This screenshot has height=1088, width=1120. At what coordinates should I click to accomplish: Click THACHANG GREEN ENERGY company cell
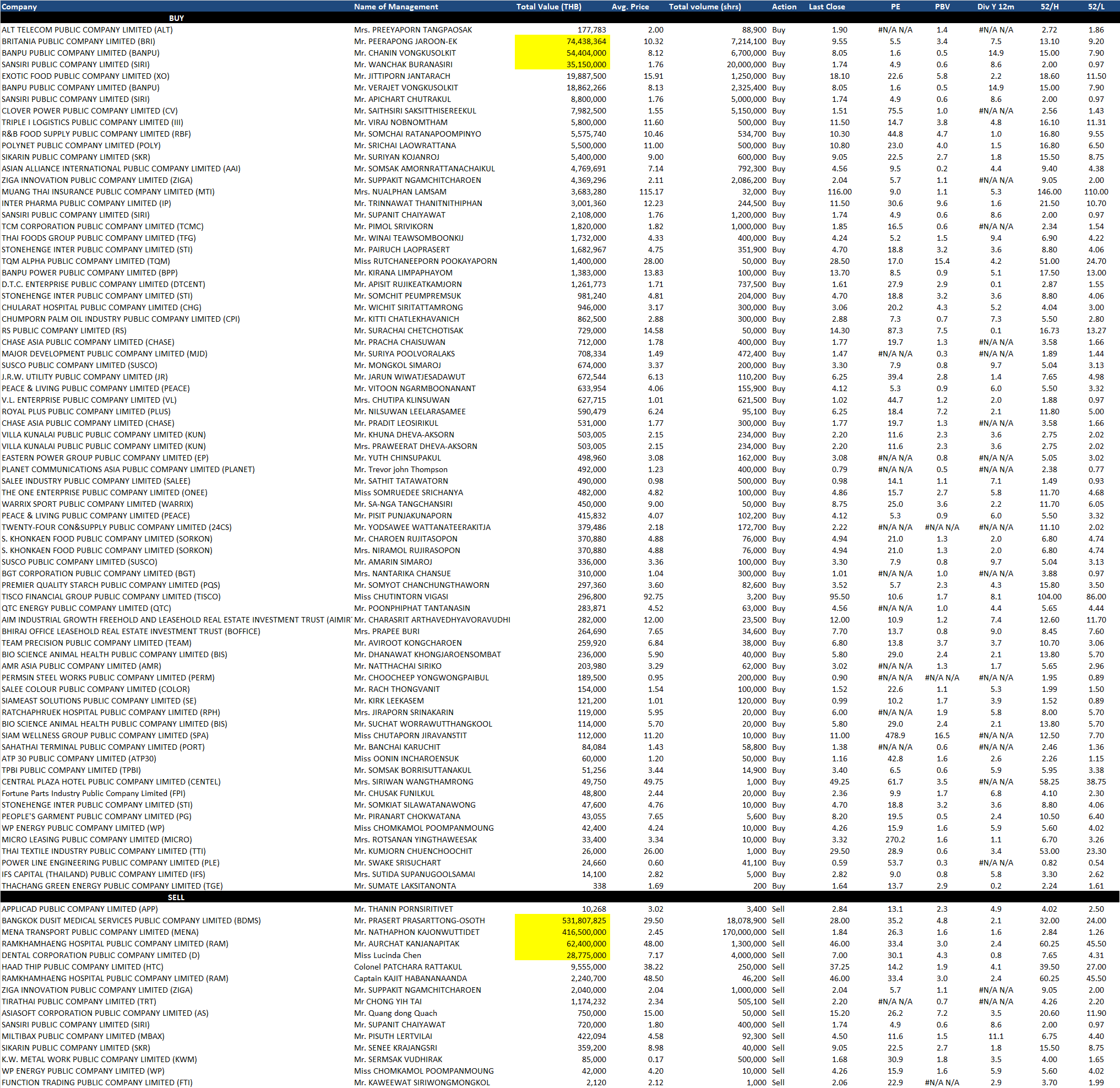click(x=112, y=886)
